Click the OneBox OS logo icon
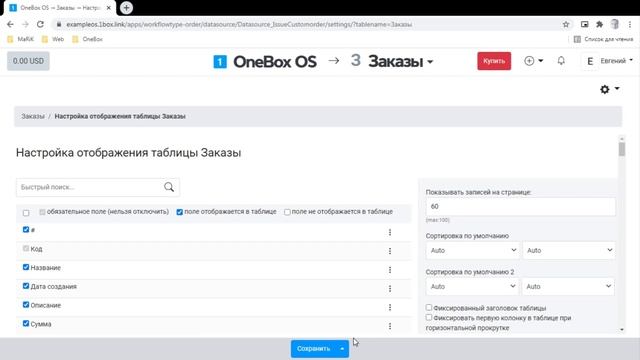 pyautogui.click(x=220, y=62)
